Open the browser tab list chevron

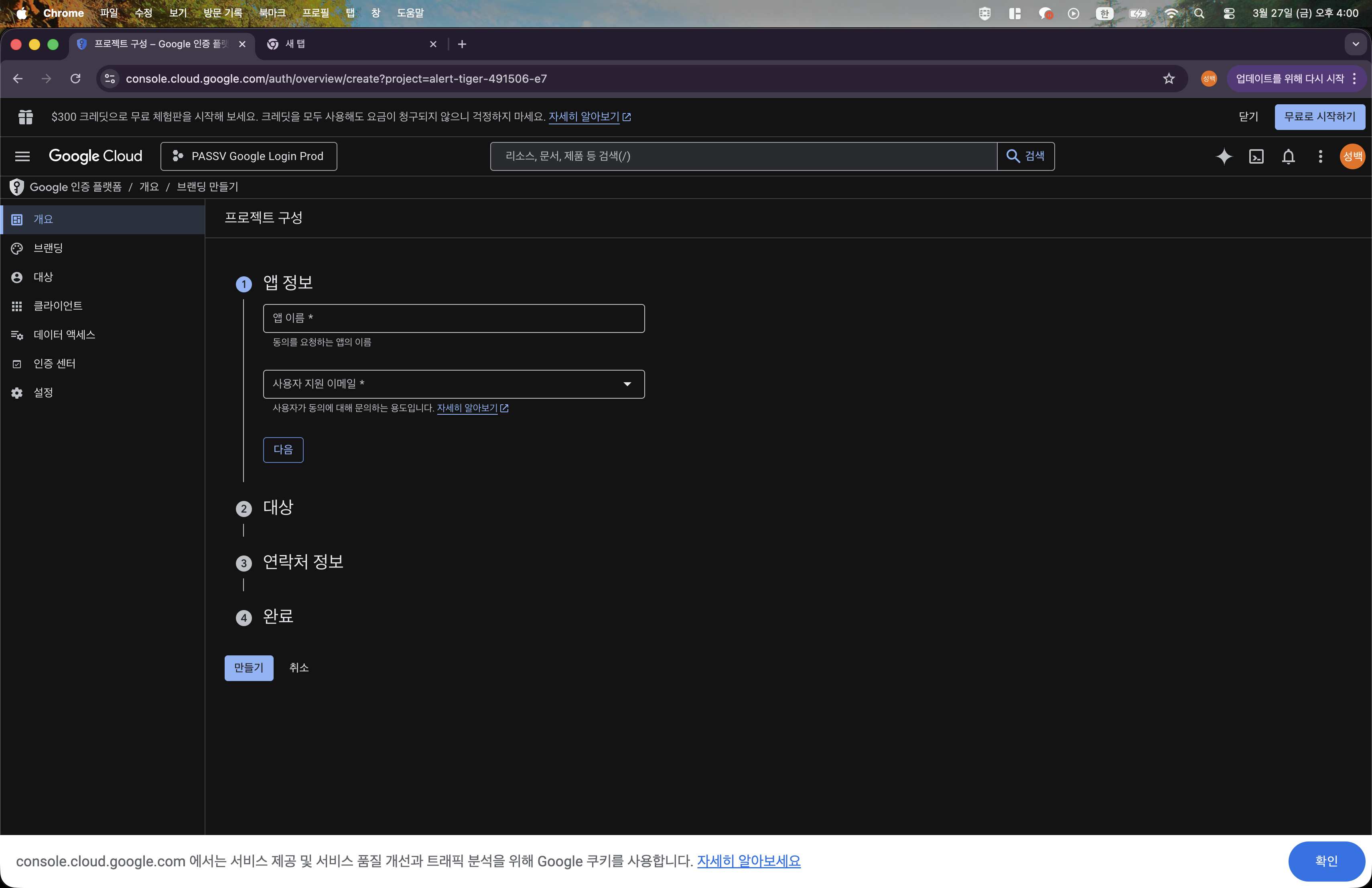tap(1356, 44)
